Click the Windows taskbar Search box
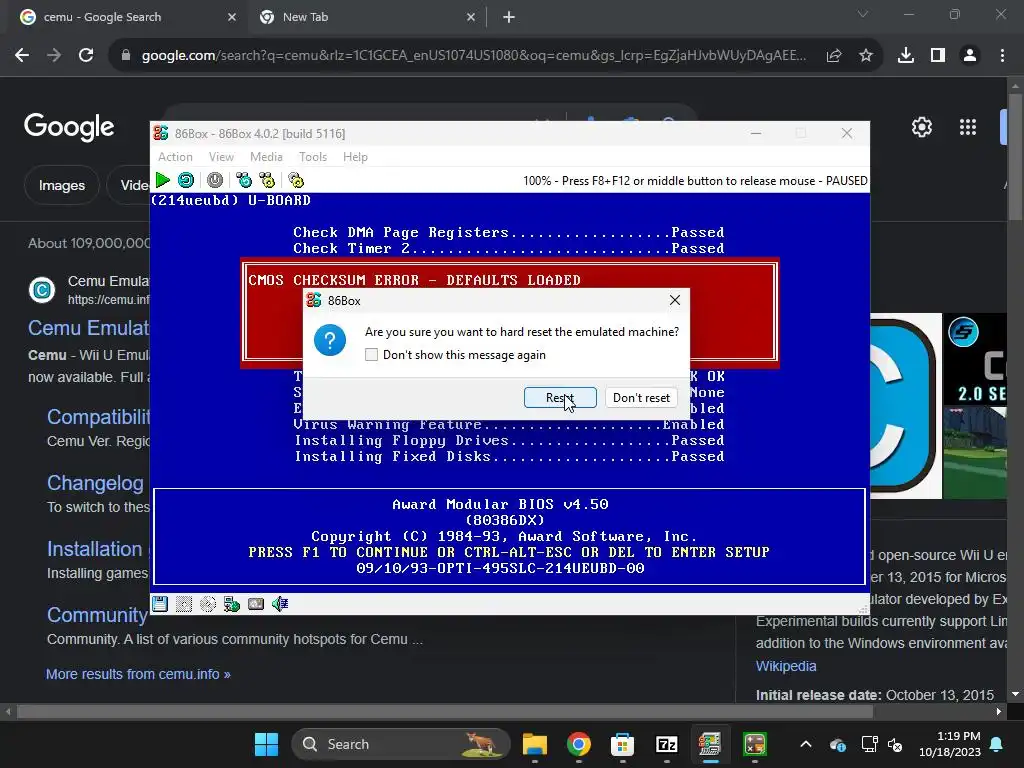1024x768 pixels. (x=401, y=744)
